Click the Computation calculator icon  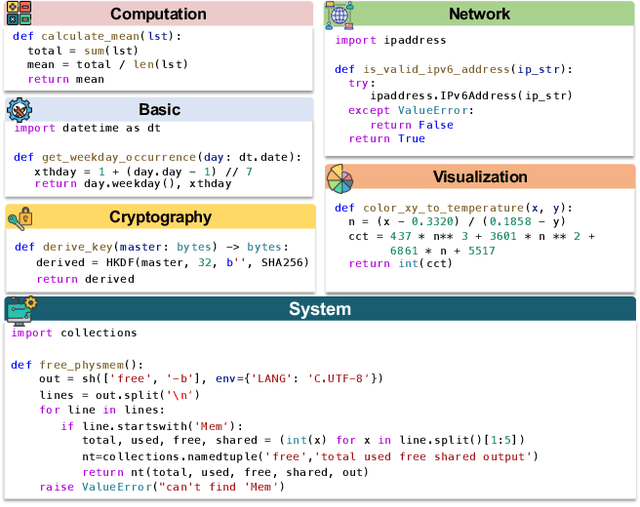[17, 13]
